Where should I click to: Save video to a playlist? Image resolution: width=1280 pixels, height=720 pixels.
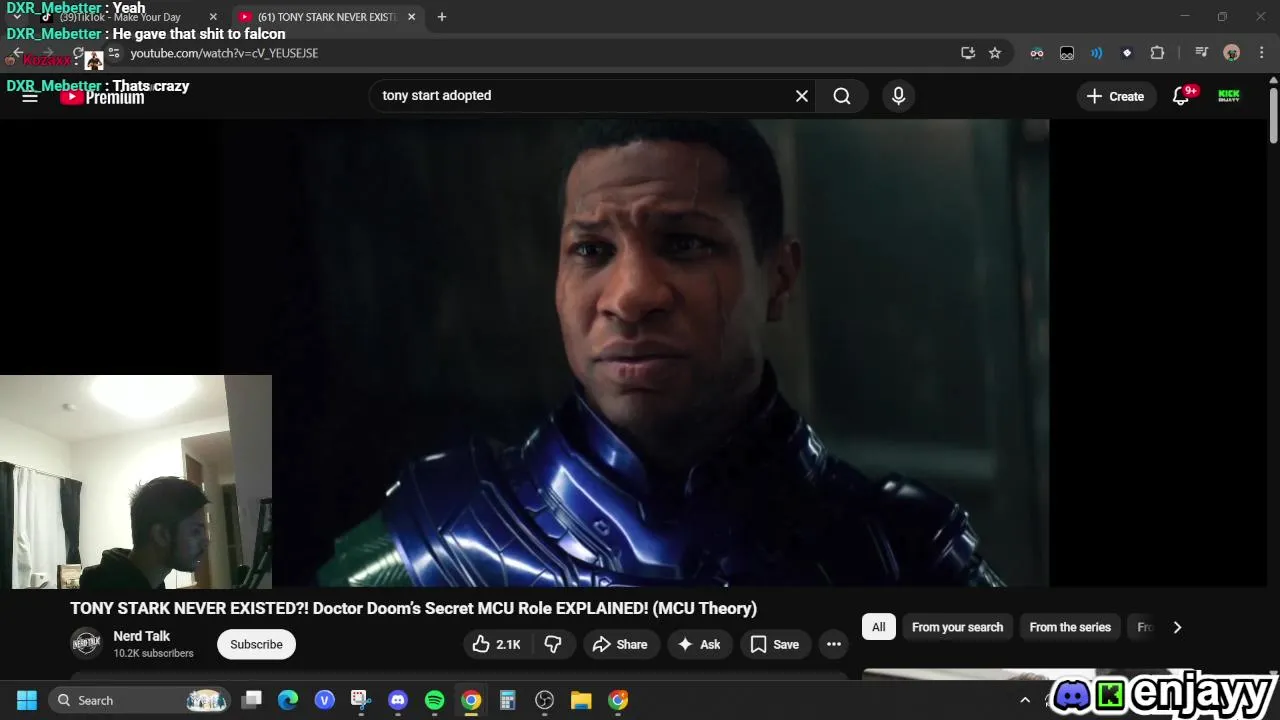coord(775,645)
